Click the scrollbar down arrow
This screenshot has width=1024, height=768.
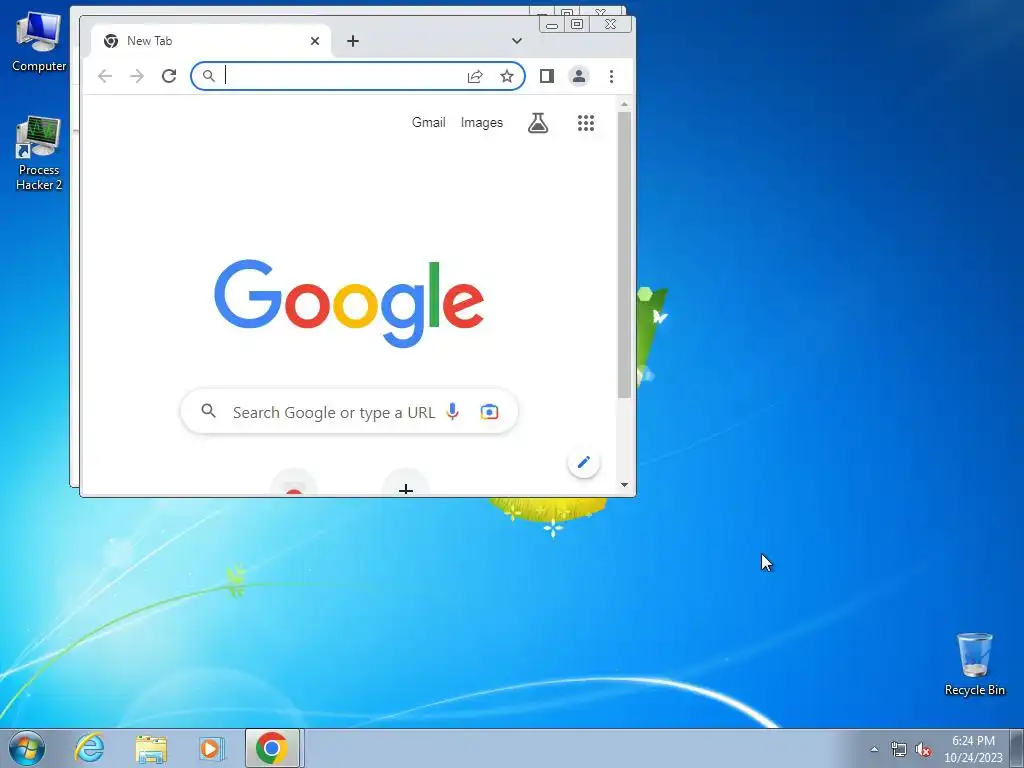coord(624,485)
